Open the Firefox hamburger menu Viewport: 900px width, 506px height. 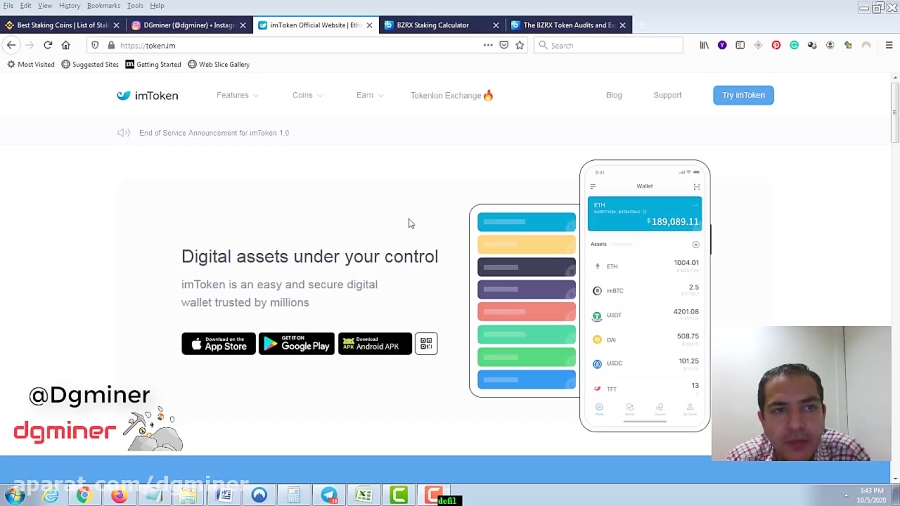tap(889, 45)
